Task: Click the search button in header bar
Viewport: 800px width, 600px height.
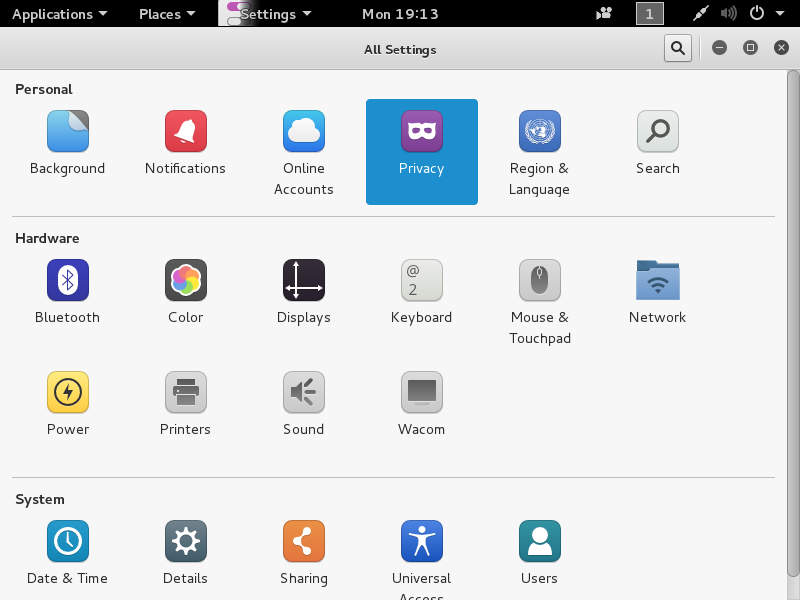Action: (678, 48)
